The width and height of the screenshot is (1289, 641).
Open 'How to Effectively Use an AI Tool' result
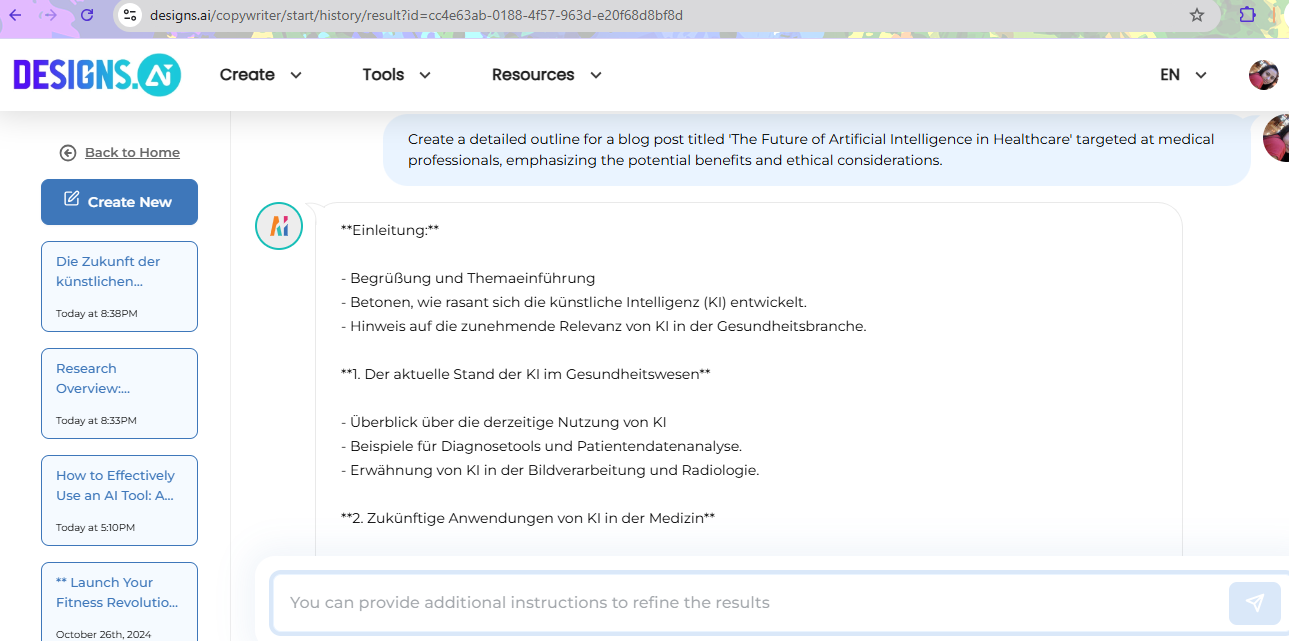[x=119, y=500]
